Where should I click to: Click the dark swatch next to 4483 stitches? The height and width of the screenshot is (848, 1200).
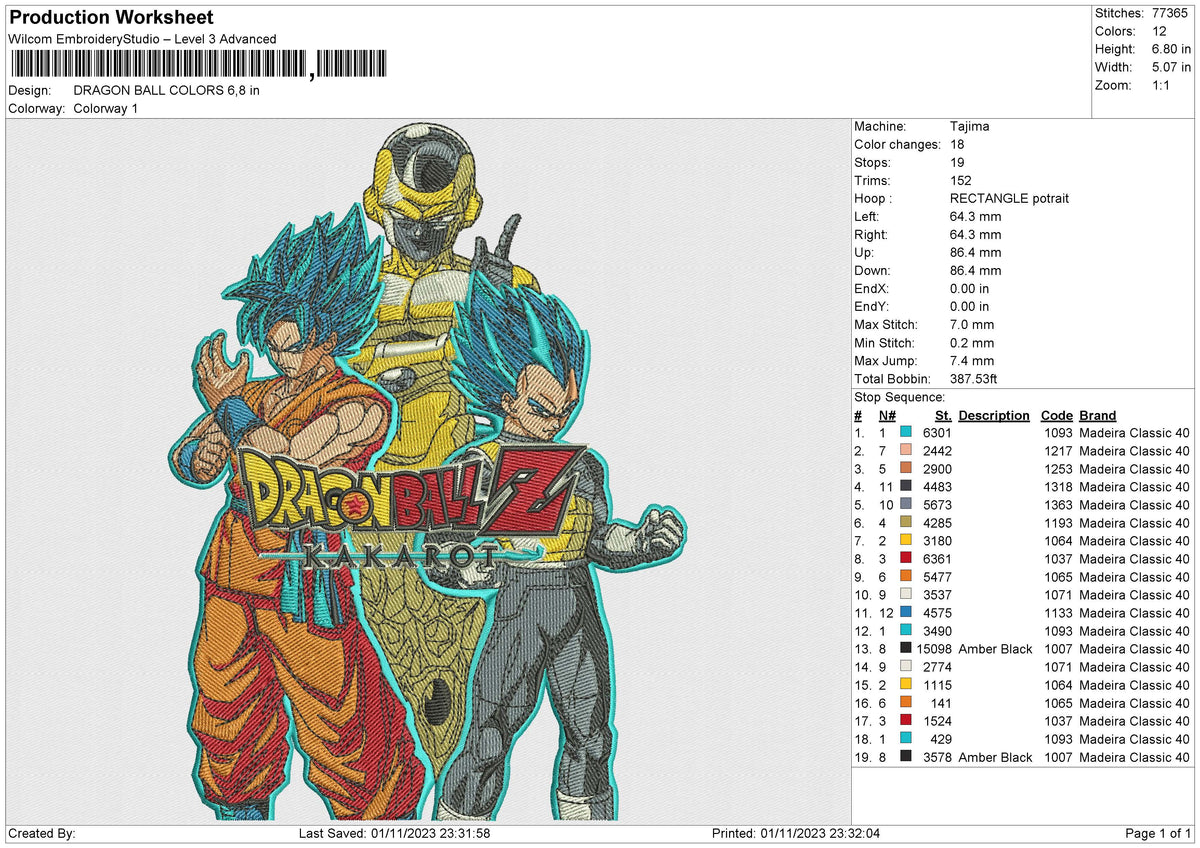(906, 487)
